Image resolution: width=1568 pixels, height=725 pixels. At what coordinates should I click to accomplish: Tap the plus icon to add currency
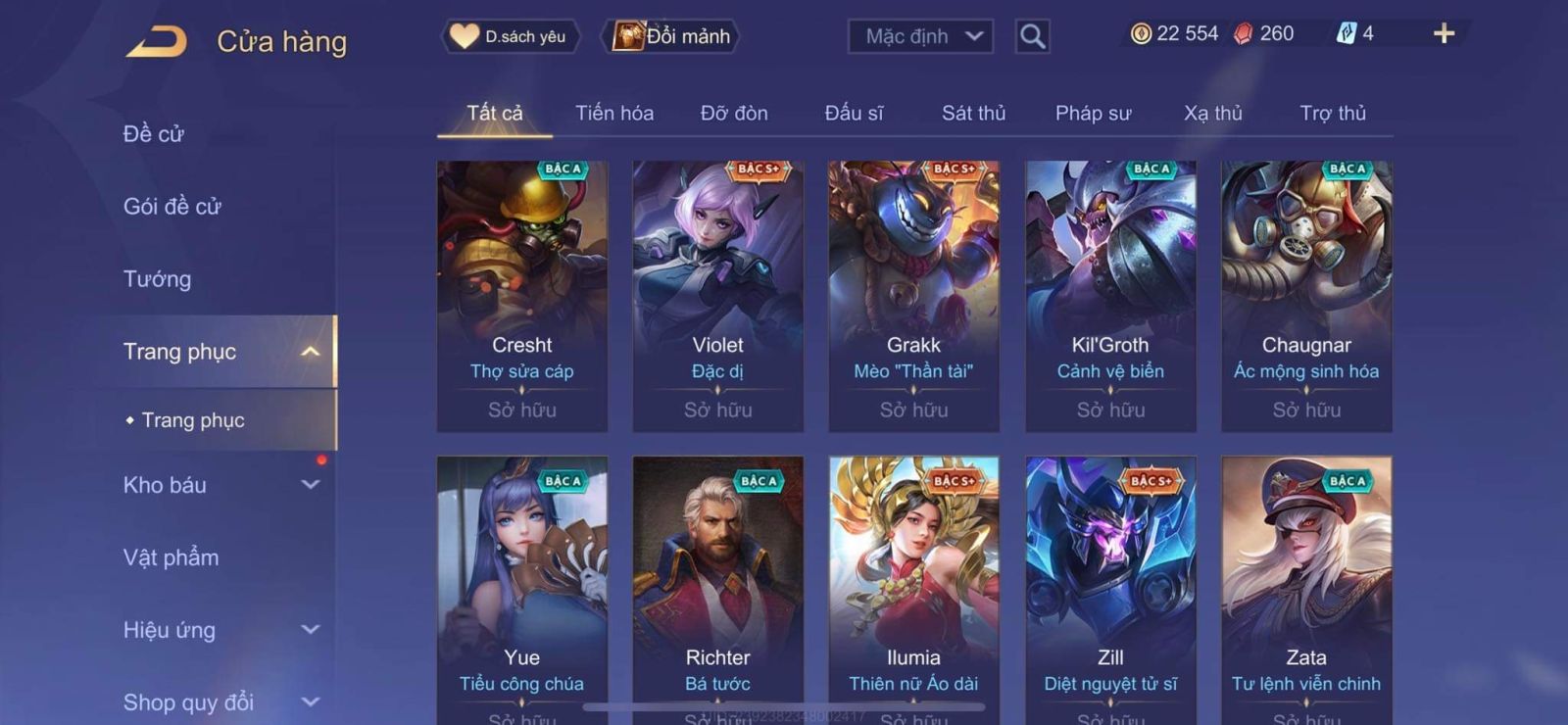(1444, 34)
